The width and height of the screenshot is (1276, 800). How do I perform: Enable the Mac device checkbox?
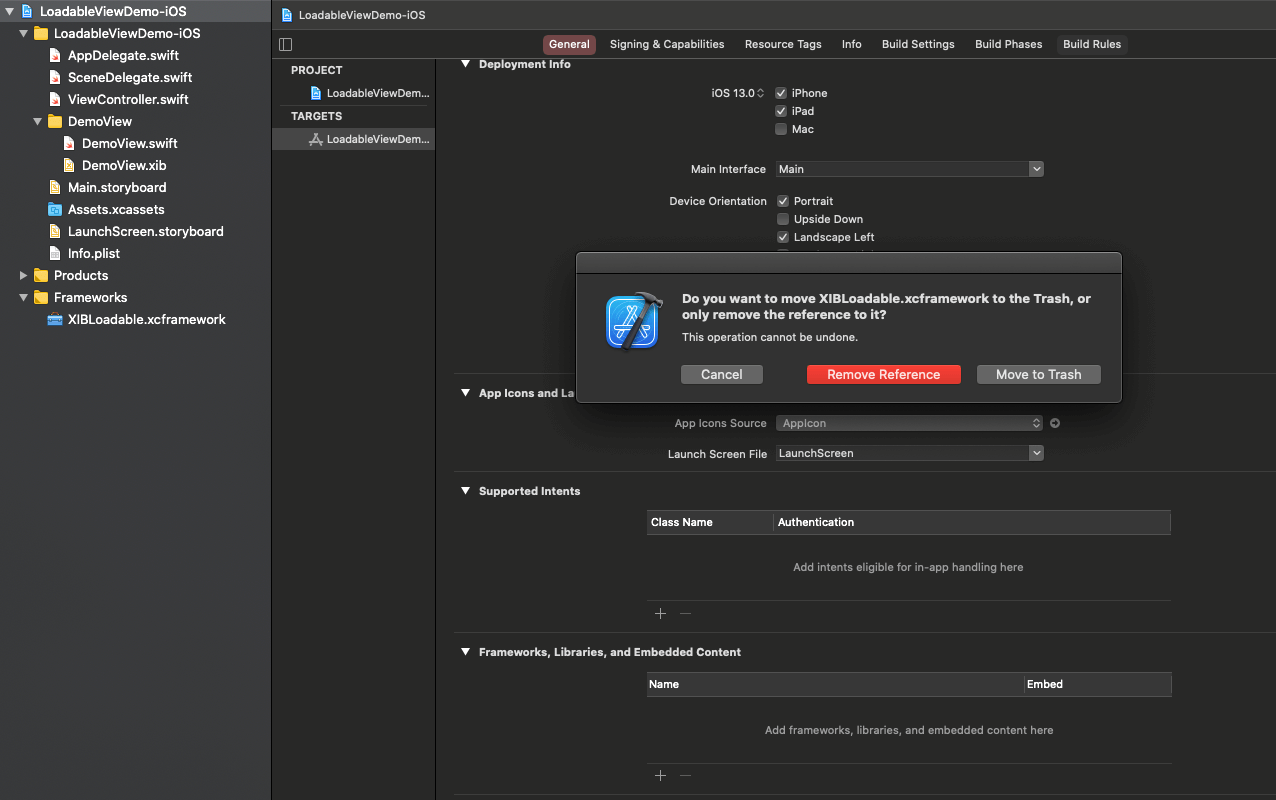(781, 129)
